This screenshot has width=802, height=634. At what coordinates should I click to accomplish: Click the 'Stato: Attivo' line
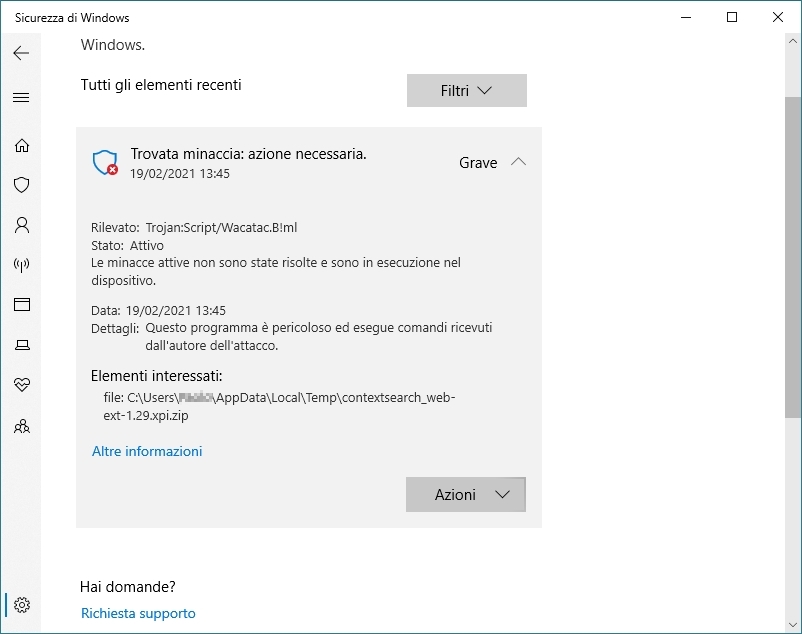click(x=127, y=245)
